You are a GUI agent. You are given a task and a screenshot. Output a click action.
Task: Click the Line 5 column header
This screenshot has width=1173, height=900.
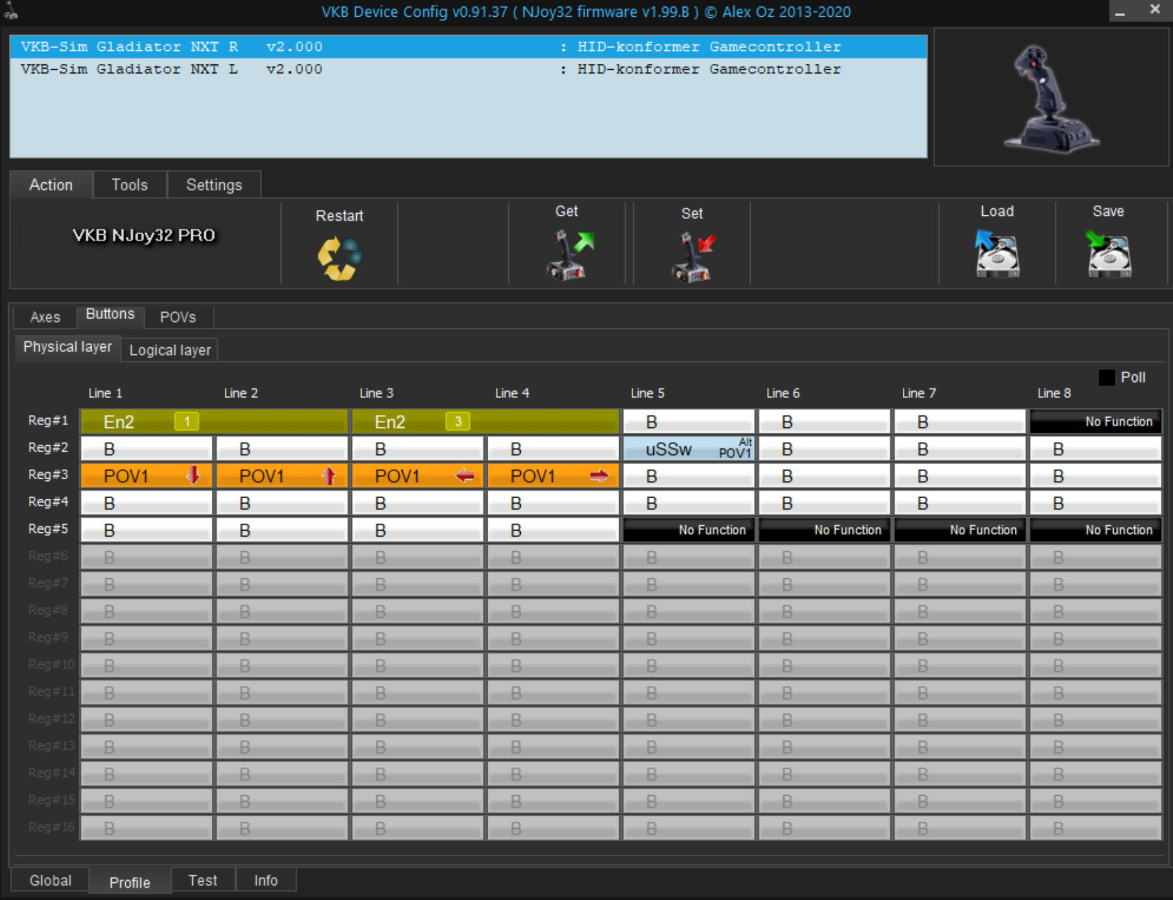tap(647, 393)
